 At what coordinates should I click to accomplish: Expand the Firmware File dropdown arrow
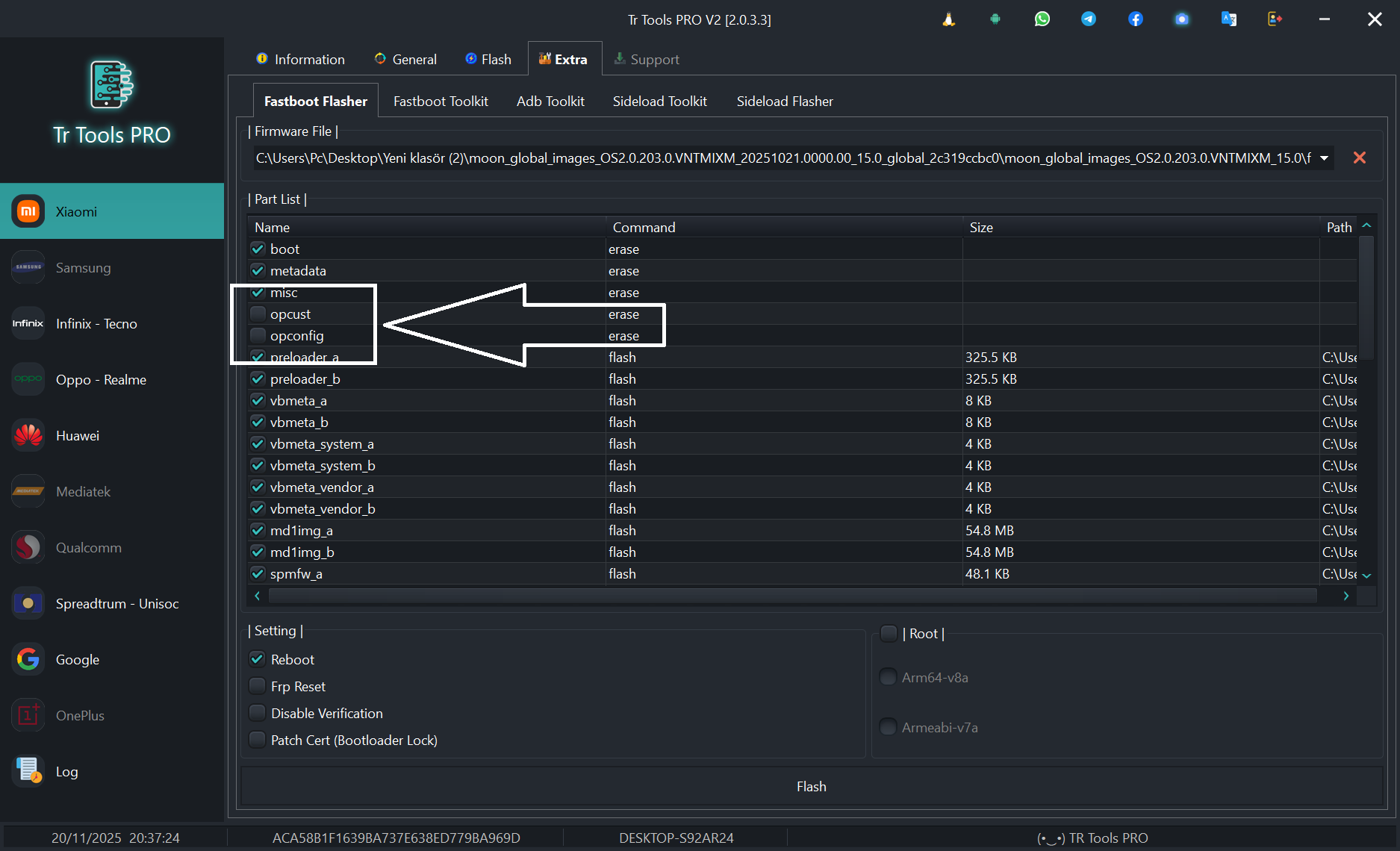point(1324,158)
